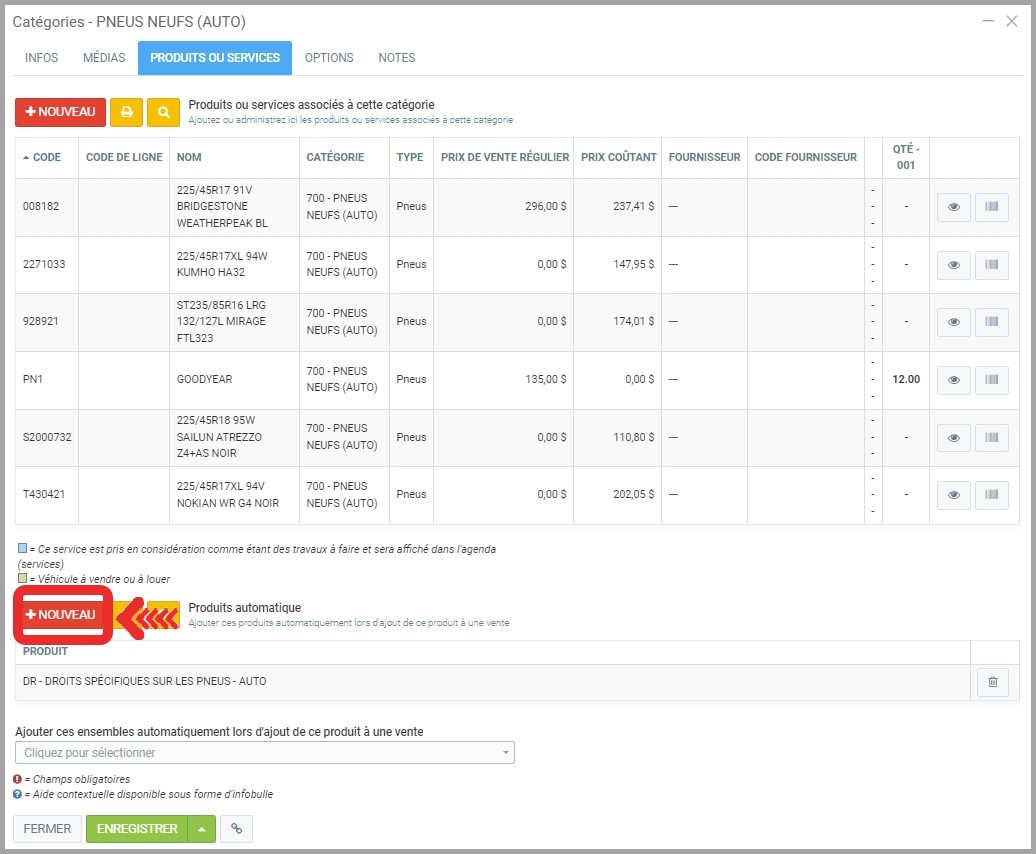Screen dimensions: 1036x854
Task: Open barcode for product T430421
Action: [991, 495]
